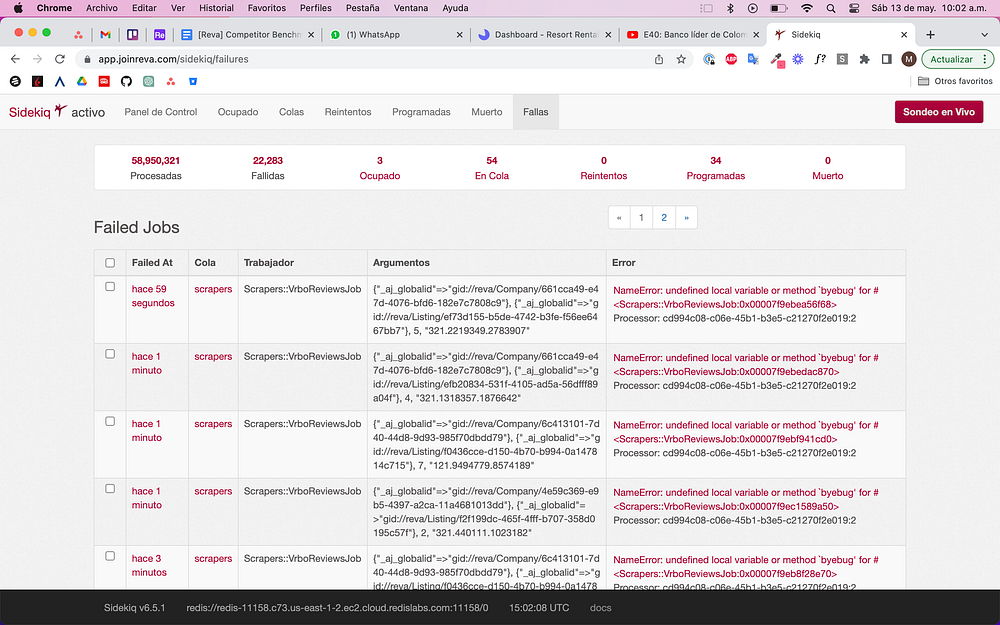The image size is (1000, 625).
Task: Click the red bookmark icon before GitHub
Action: [104, 81]
